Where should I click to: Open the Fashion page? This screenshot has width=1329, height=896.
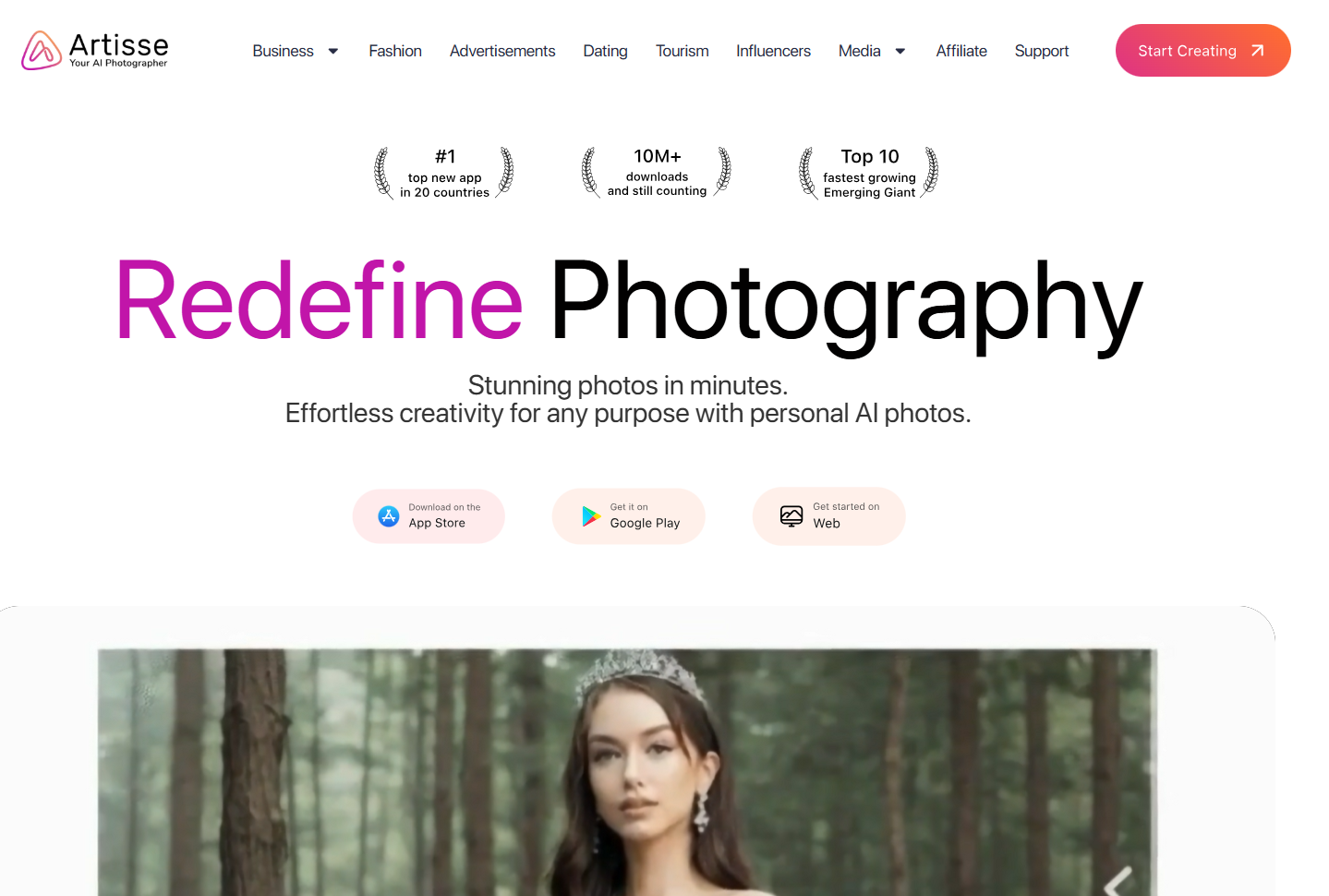click(x=395, y=51)
